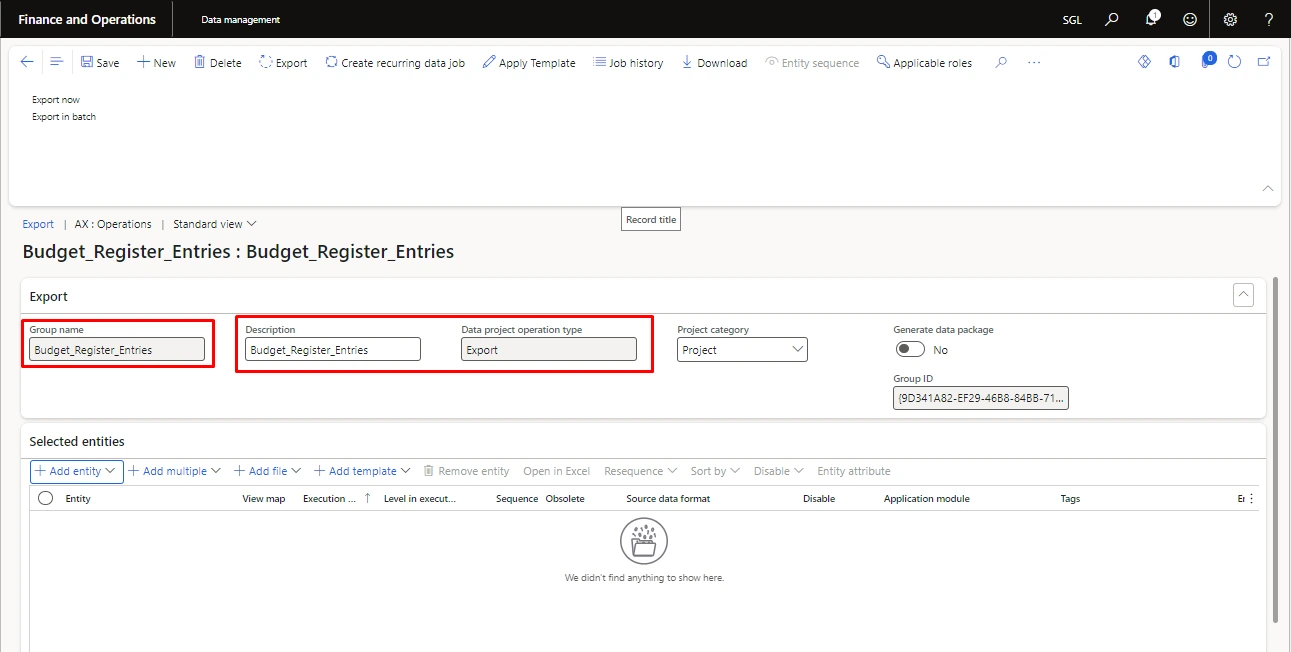Open form in a new window
Viewport: 1291px width, 652px height.
tap(1264, 62)
